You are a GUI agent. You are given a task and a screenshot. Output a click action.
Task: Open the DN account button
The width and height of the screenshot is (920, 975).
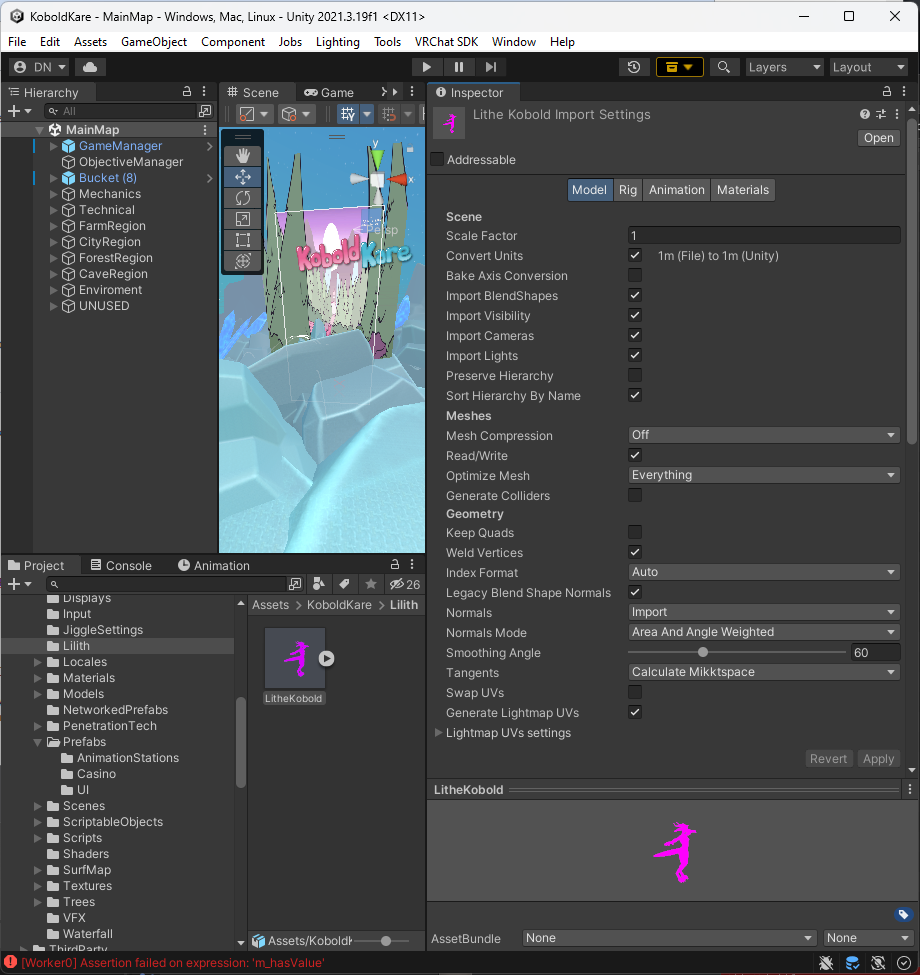pos(39,67)
